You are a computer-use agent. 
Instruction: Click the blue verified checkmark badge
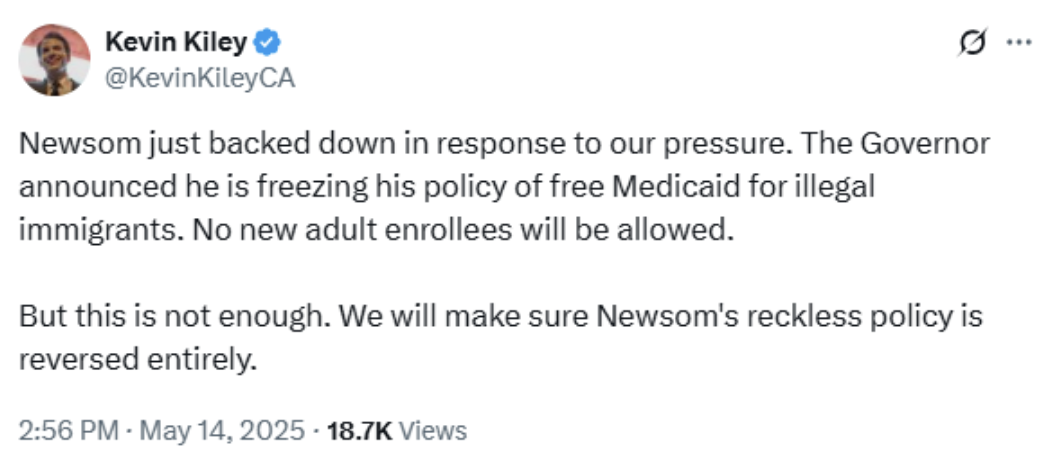(x=267, y=42)
